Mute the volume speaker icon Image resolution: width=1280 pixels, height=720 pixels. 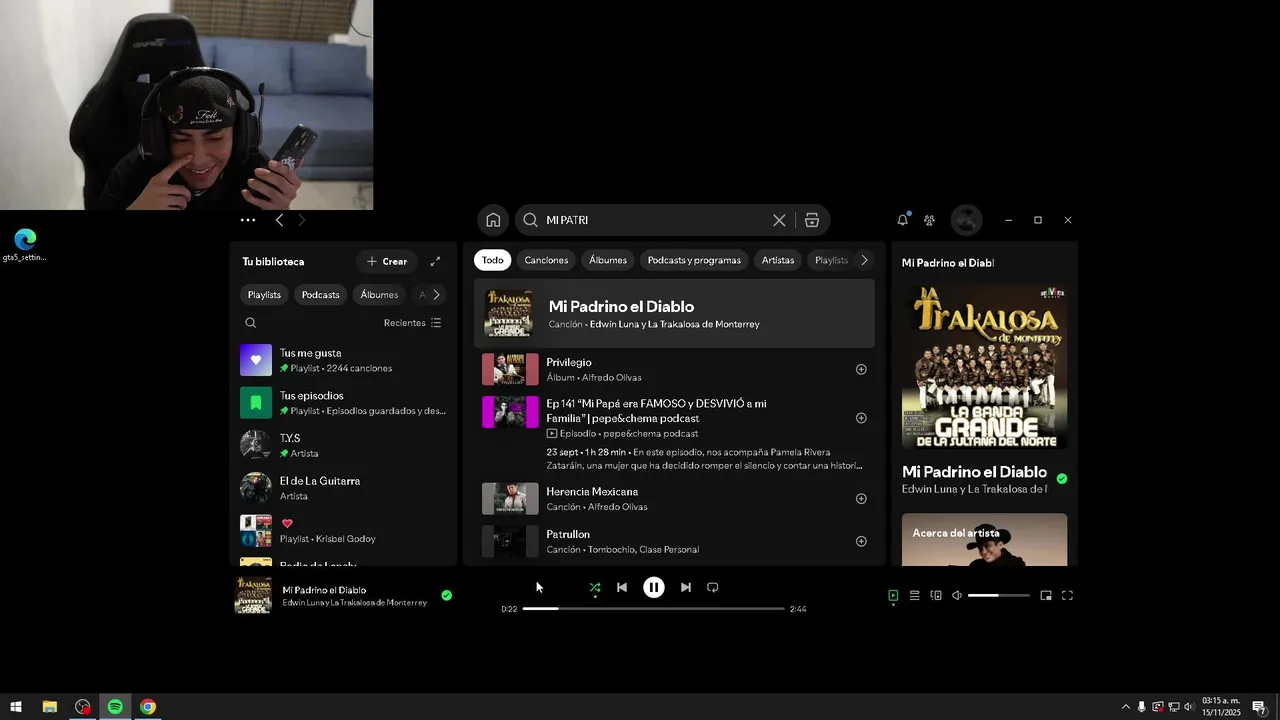pos(957,595)
